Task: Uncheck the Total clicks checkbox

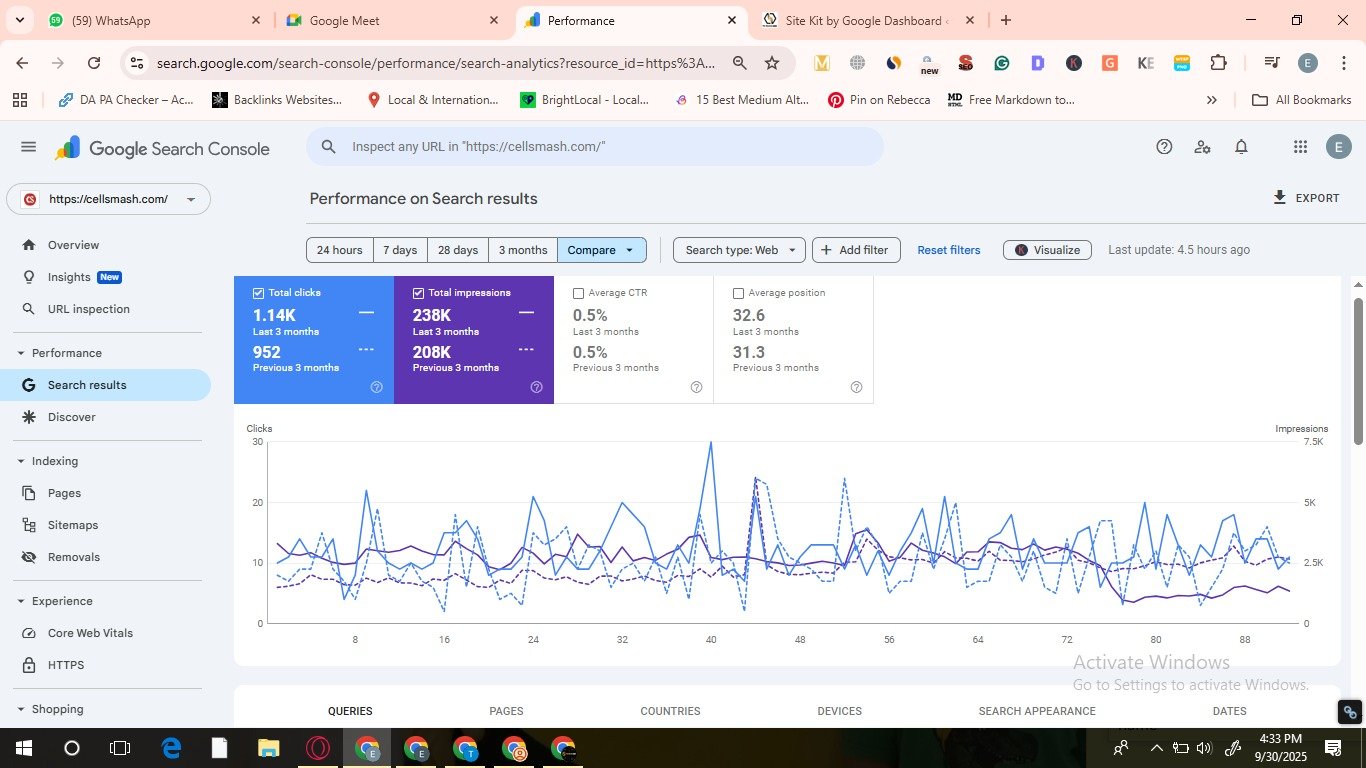Action: pyautogui.click(x=259, y=293)
